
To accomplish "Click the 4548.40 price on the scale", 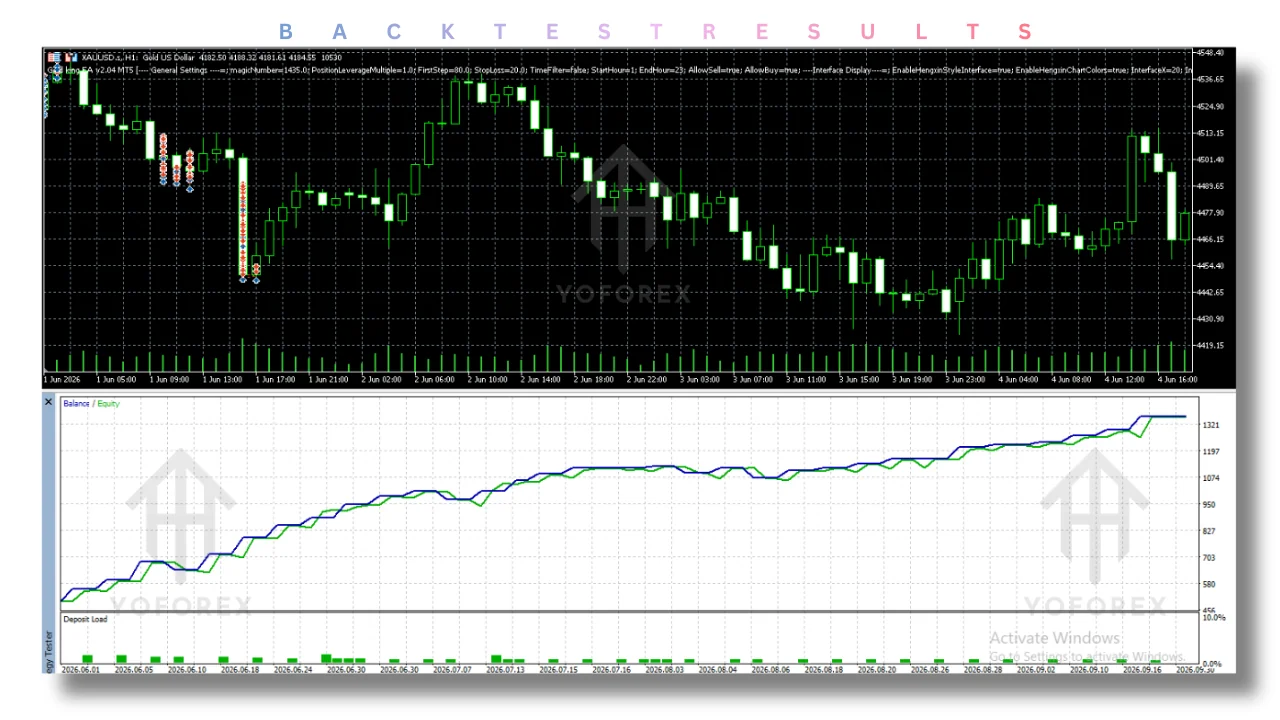I will pos(1210,52).
